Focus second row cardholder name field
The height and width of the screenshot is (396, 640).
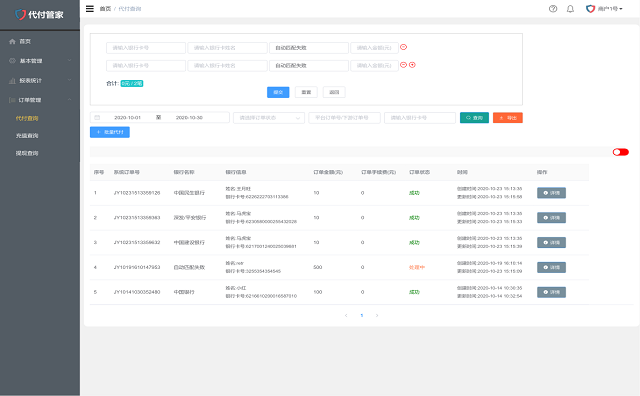point(227,66)
